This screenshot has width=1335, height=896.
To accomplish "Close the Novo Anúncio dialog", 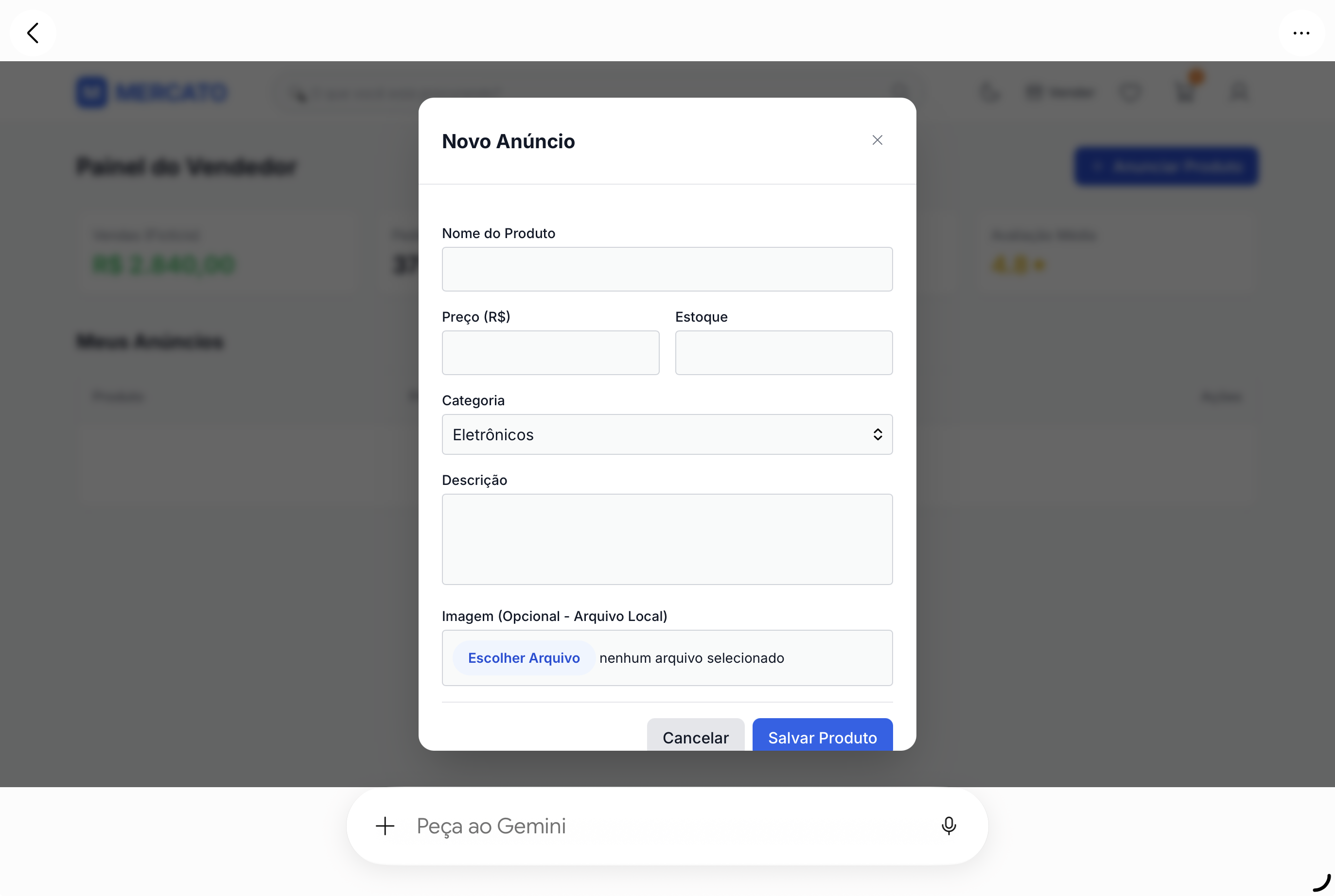I will [877, 140].
